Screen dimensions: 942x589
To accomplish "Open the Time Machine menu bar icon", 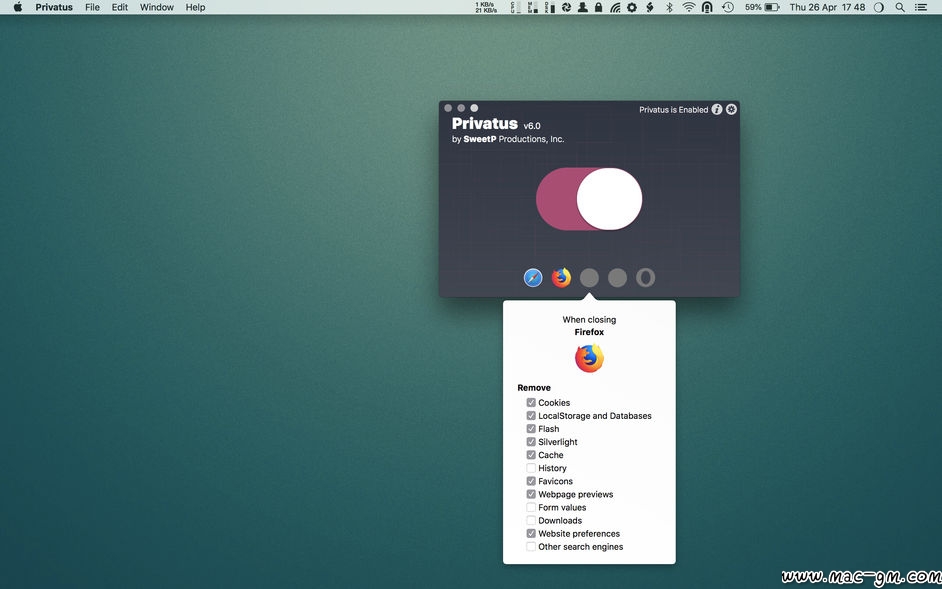I will [x=728, y=7].
